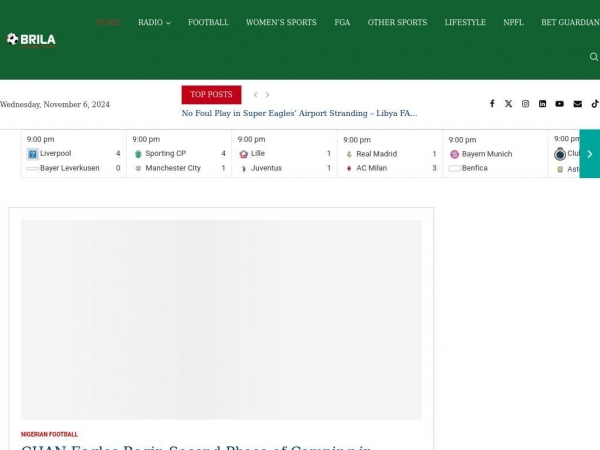Viewport: 600px width, 450px height.
Task: Select Lille team name
Action: pyautogui.click(x=258, y=153)
